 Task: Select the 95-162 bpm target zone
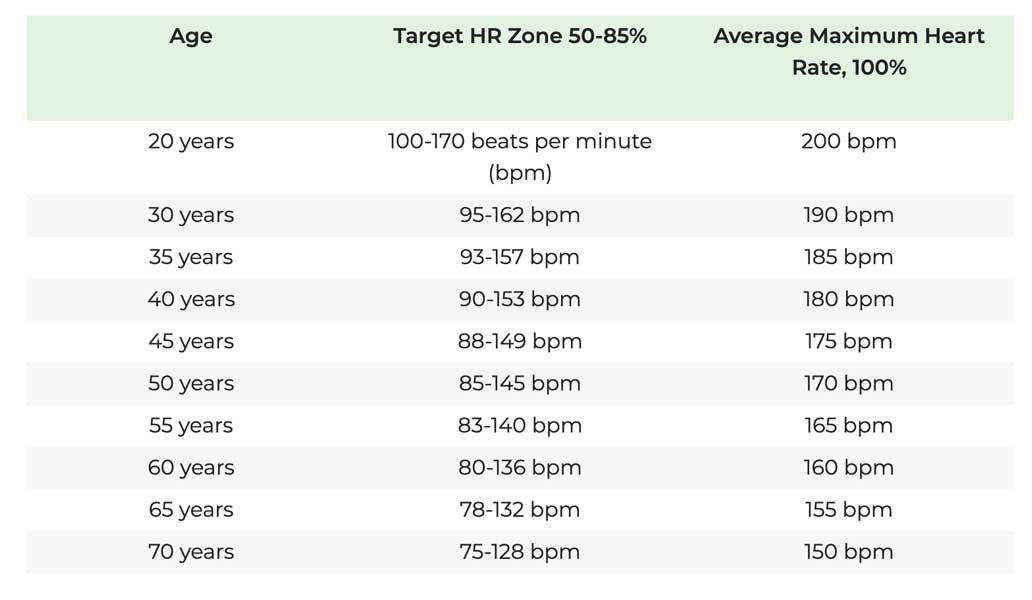pyautogui.click(x=519, y=215)
